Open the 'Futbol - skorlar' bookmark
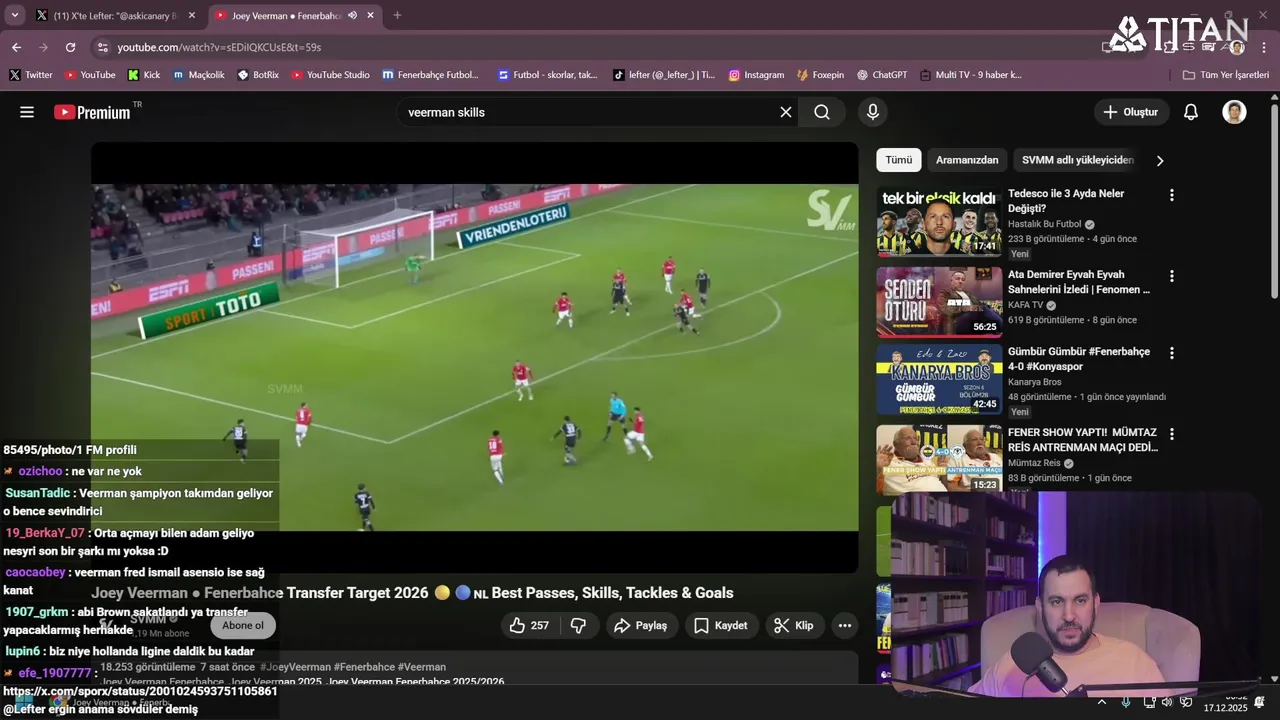The height and width of the screenshot is (720, 1280). pos(548,75)
